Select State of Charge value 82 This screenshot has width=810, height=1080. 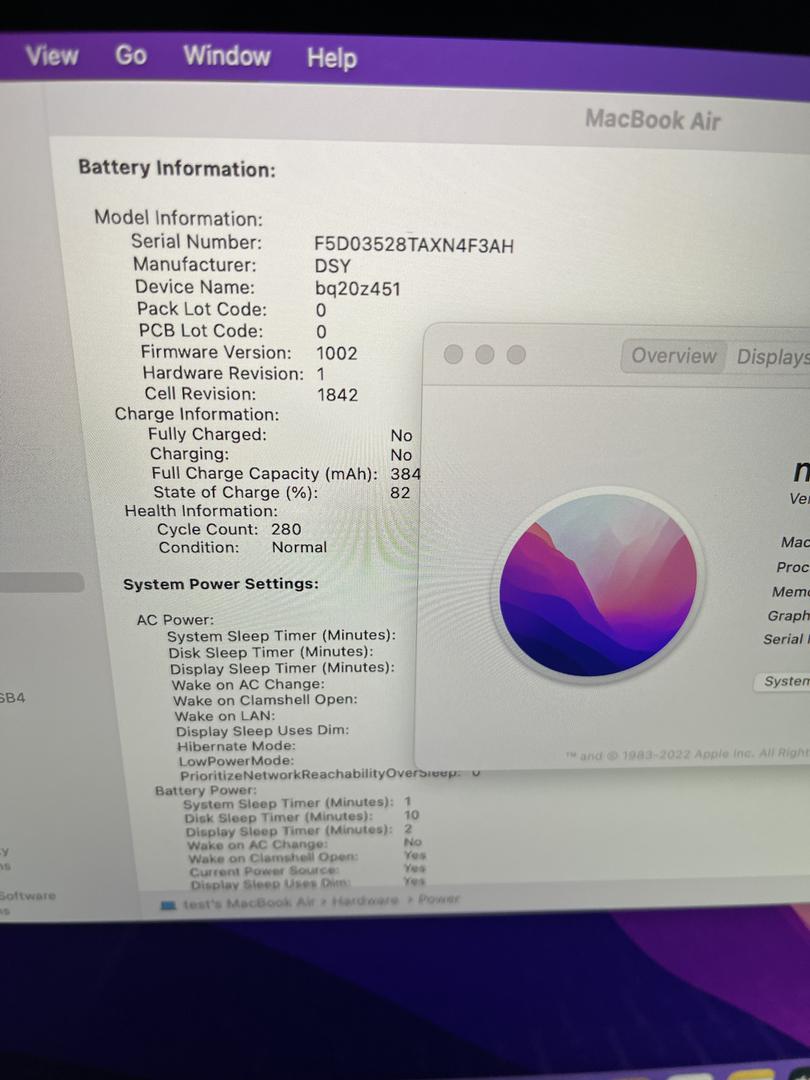400,492
